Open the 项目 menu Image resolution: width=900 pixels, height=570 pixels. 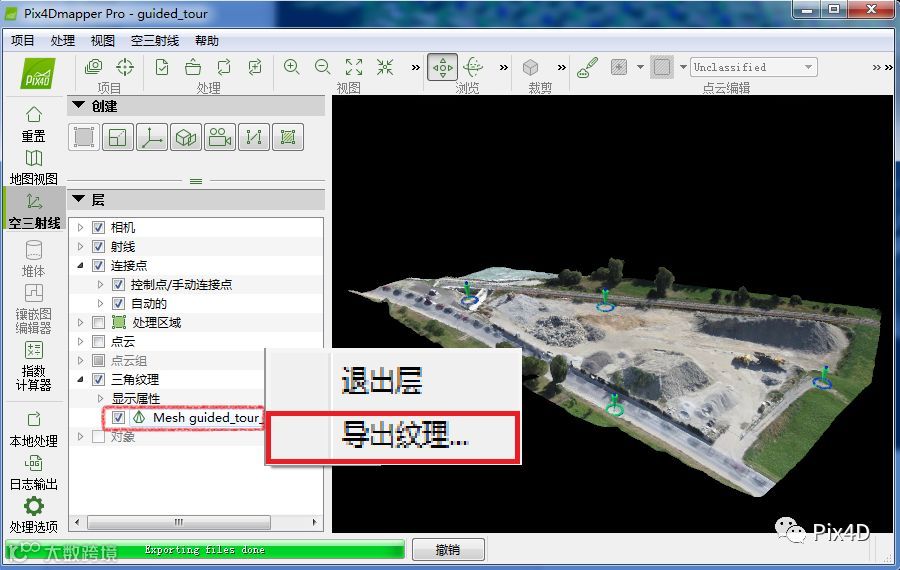(22, 41)
